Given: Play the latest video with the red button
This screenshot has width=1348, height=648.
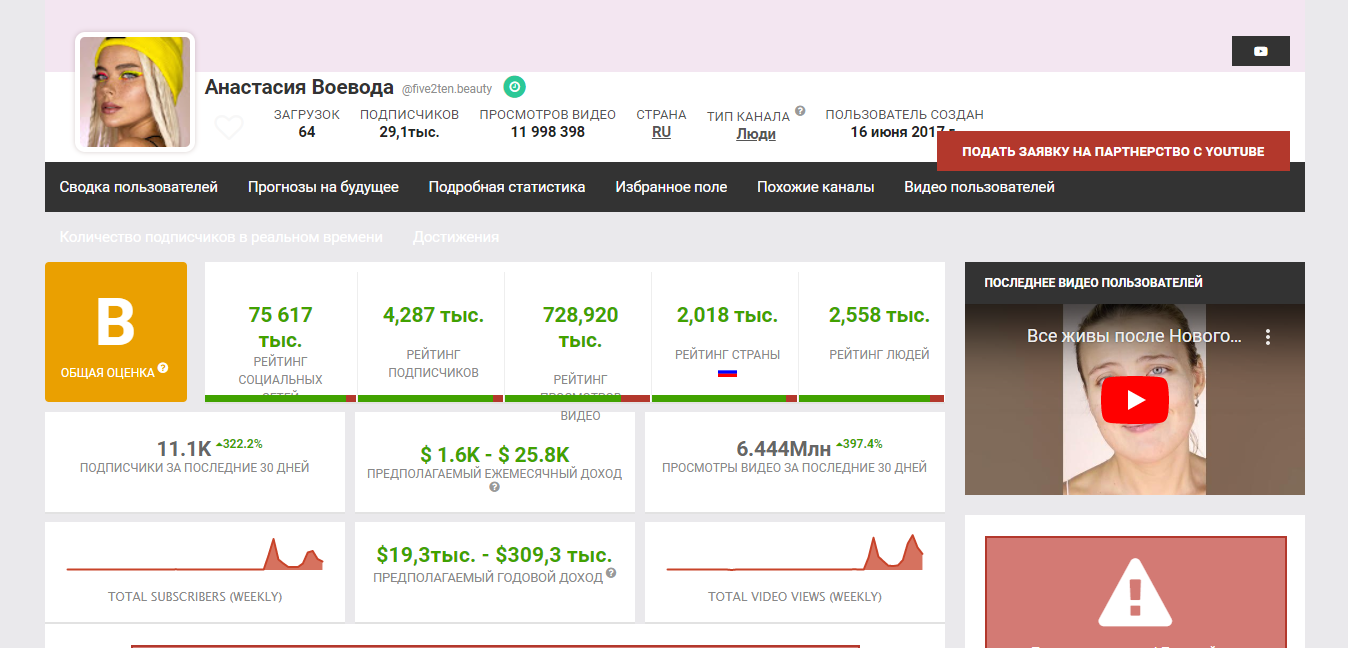Looking at the screenshot, I should pyautogui.click(x=1134, y=400).
